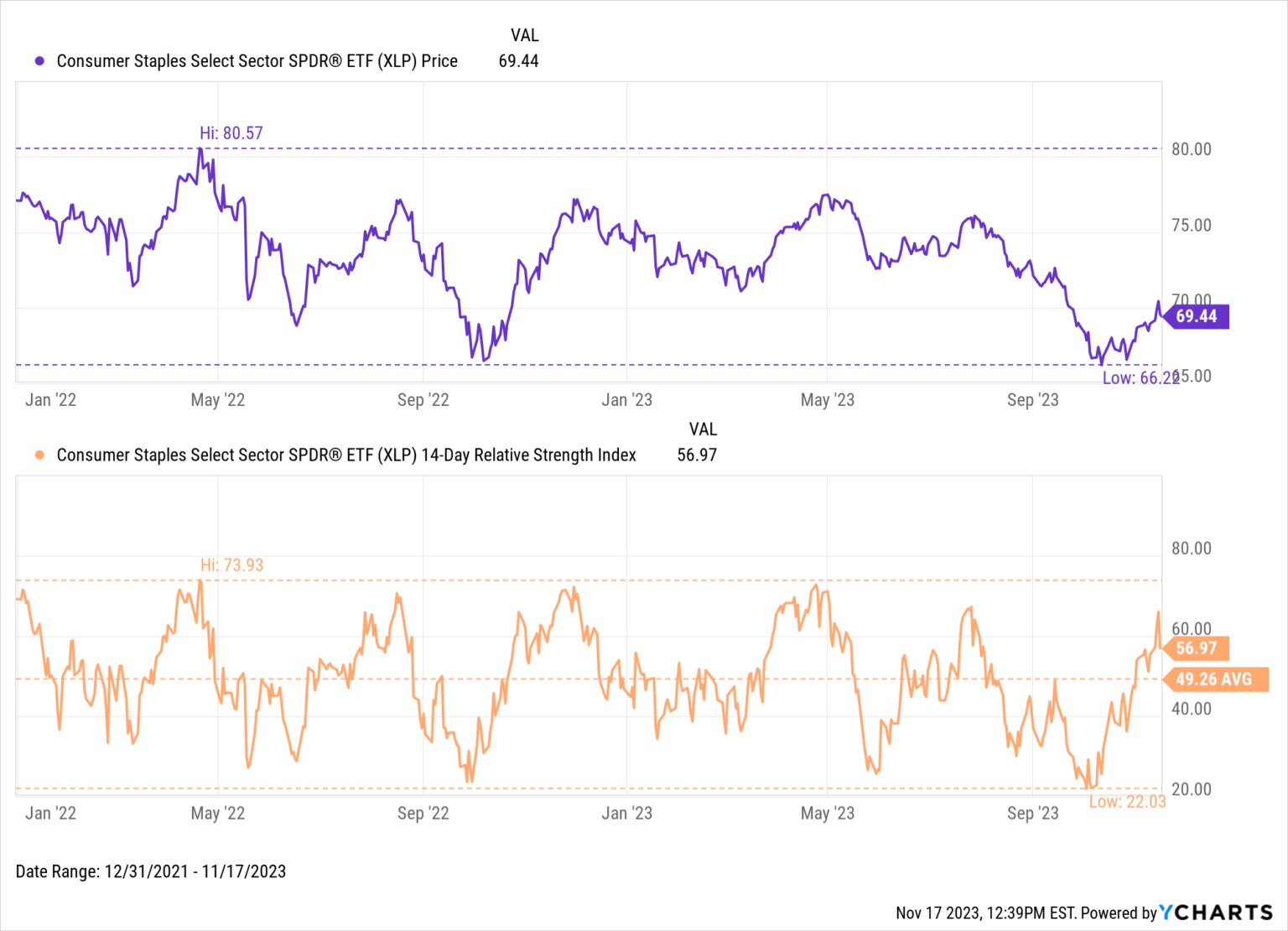1288x931 pixels.
Task: Click the Nov 17 2023 timestamp text
Action: pyautogui.click(x=984, y=913)
